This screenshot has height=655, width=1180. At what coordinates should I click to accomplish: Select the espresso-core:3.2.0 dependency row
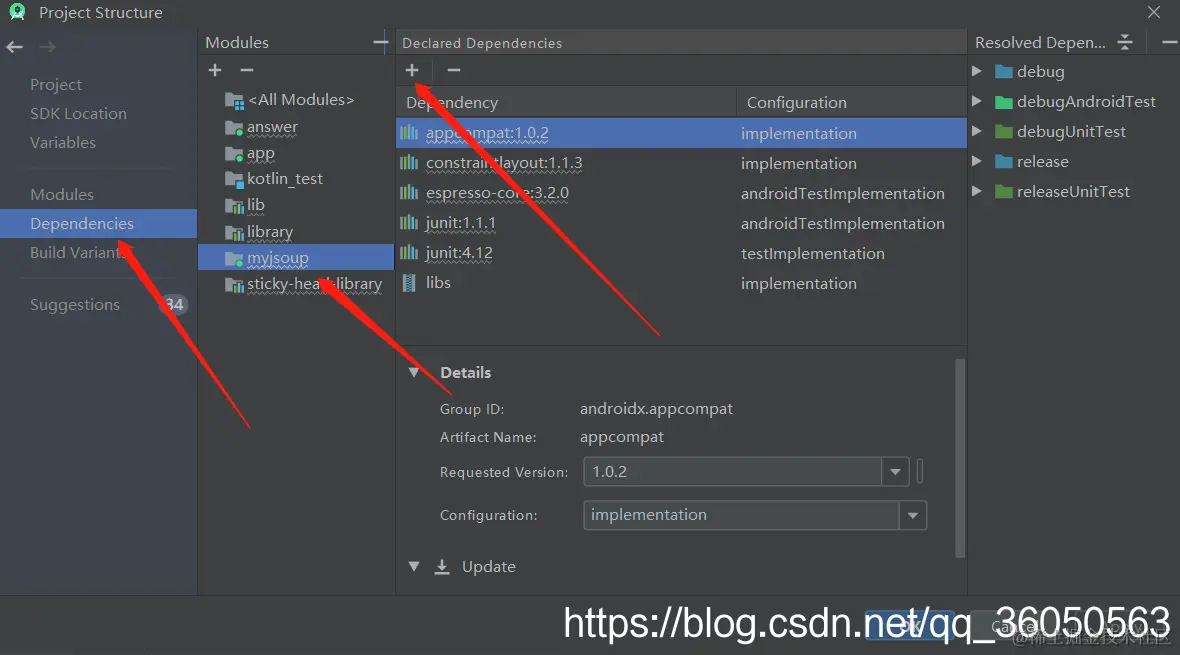click(681, 193)
